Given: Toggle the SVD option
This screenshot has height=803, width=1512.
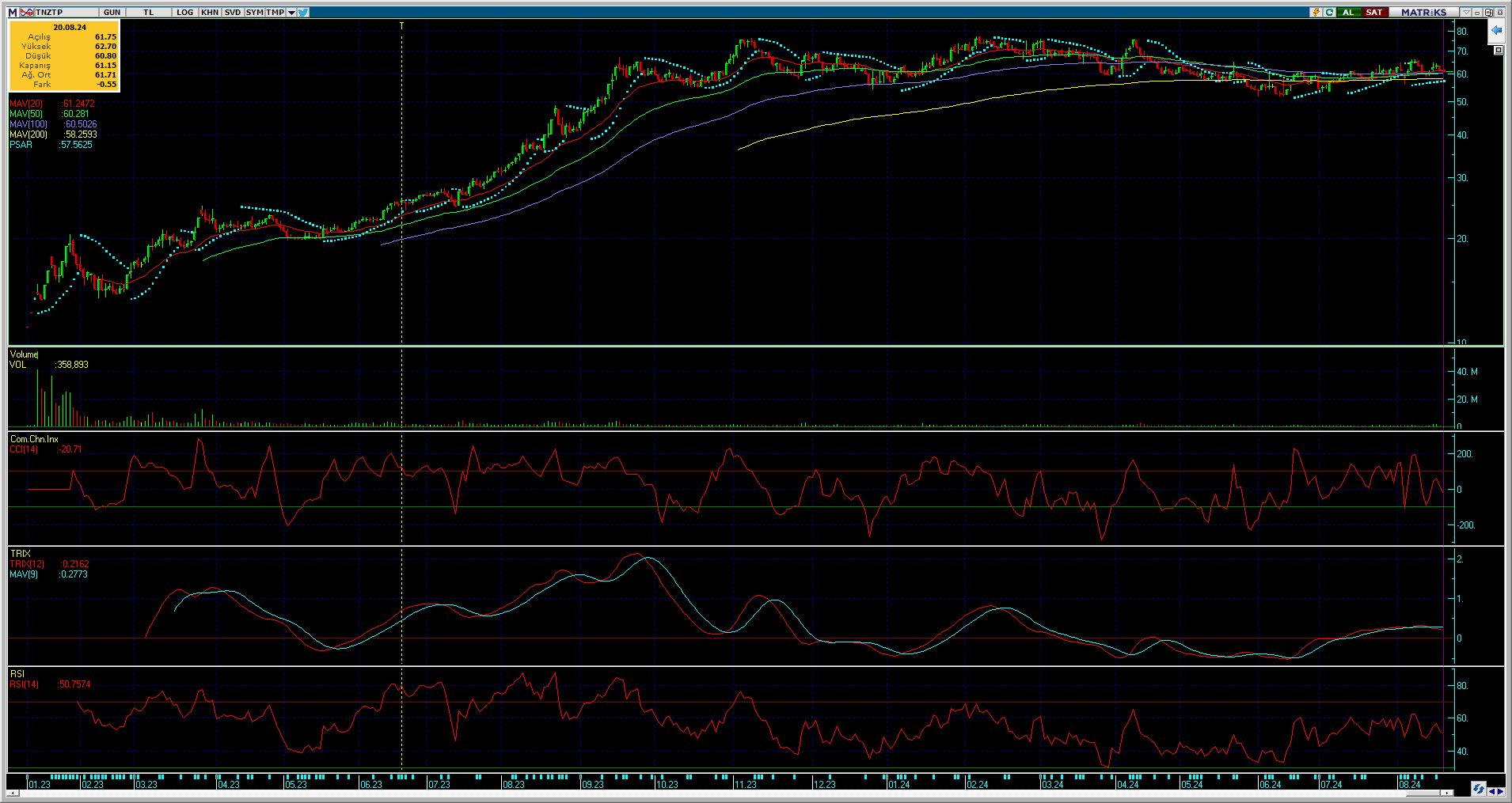Looking at the screenshot, I should pyautogui.click(x=233, y=12).
